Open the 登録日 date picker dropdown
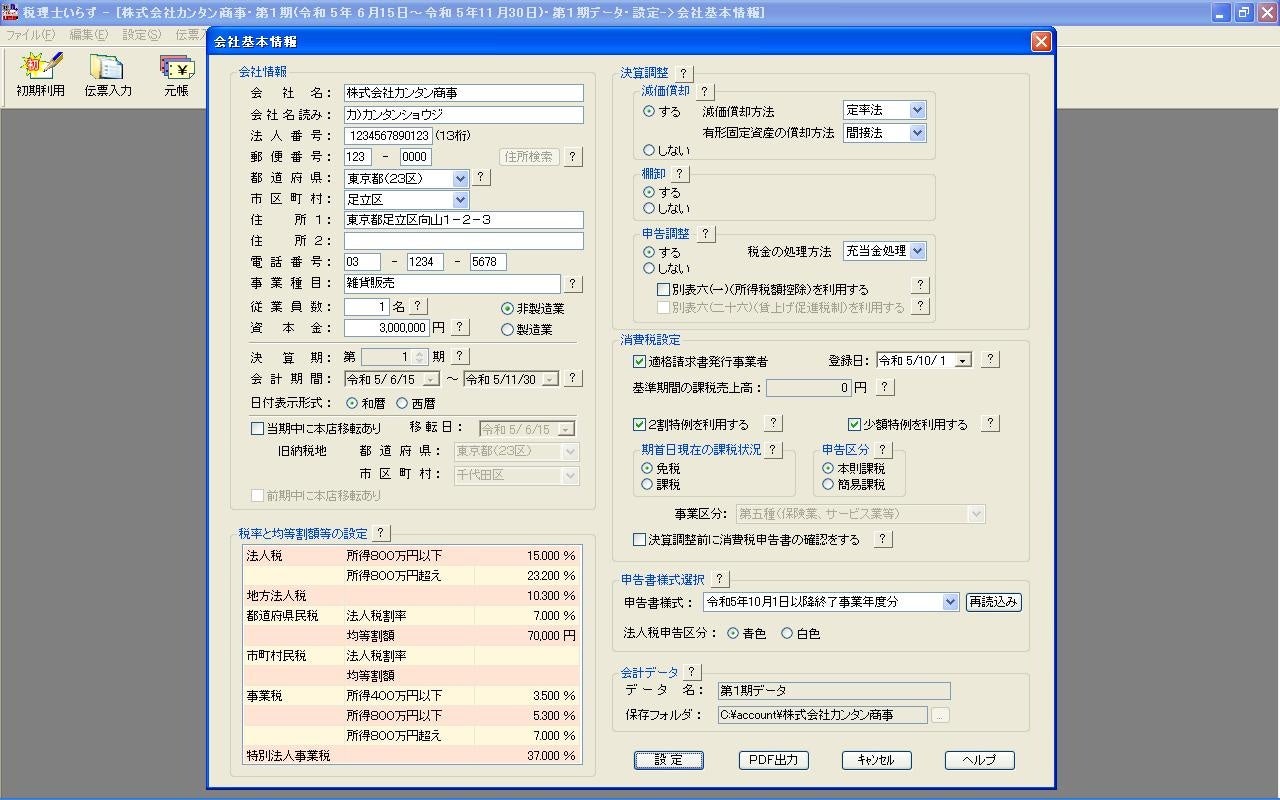The image size is (1280, 800). [963, 361]
